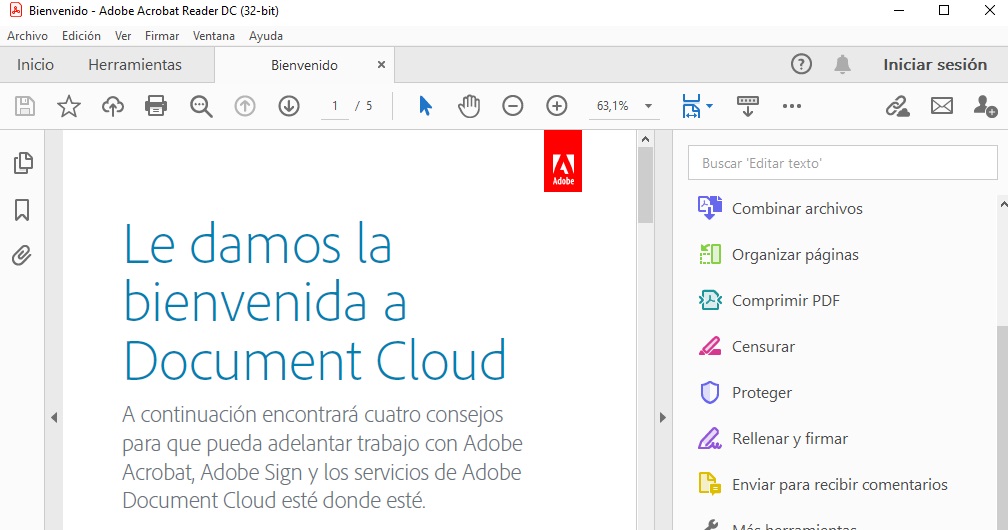Click the zoom in plus icon
1008x530 pixels.
click(x=557, y=106)
